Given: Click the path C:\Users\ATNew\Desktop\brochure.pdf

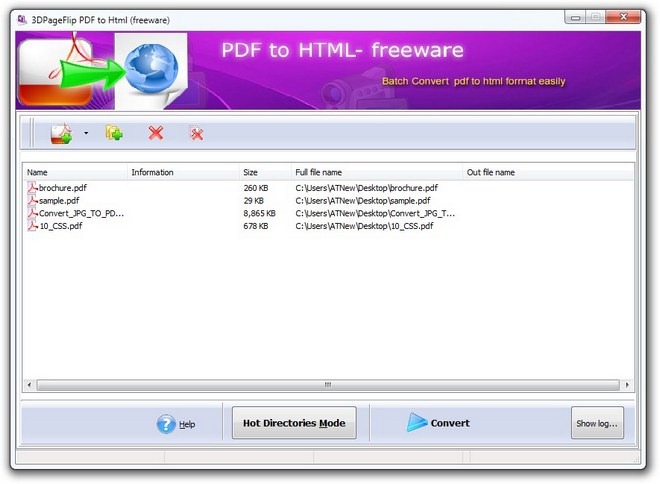Looking at the screenshot, I should (367, 188).
